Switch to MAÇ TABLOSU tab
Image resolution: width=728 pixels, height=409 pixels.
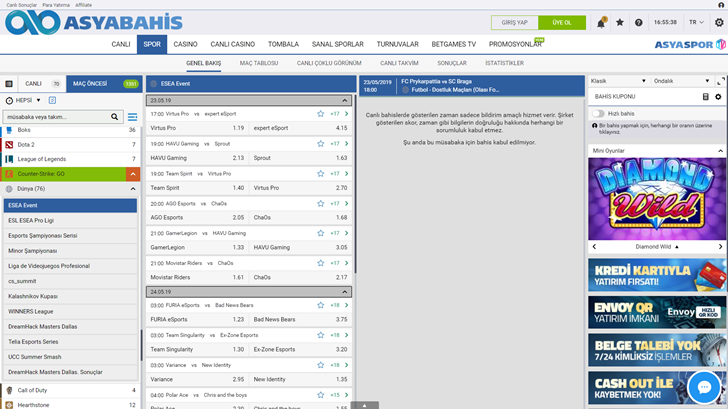click(259, 63)
